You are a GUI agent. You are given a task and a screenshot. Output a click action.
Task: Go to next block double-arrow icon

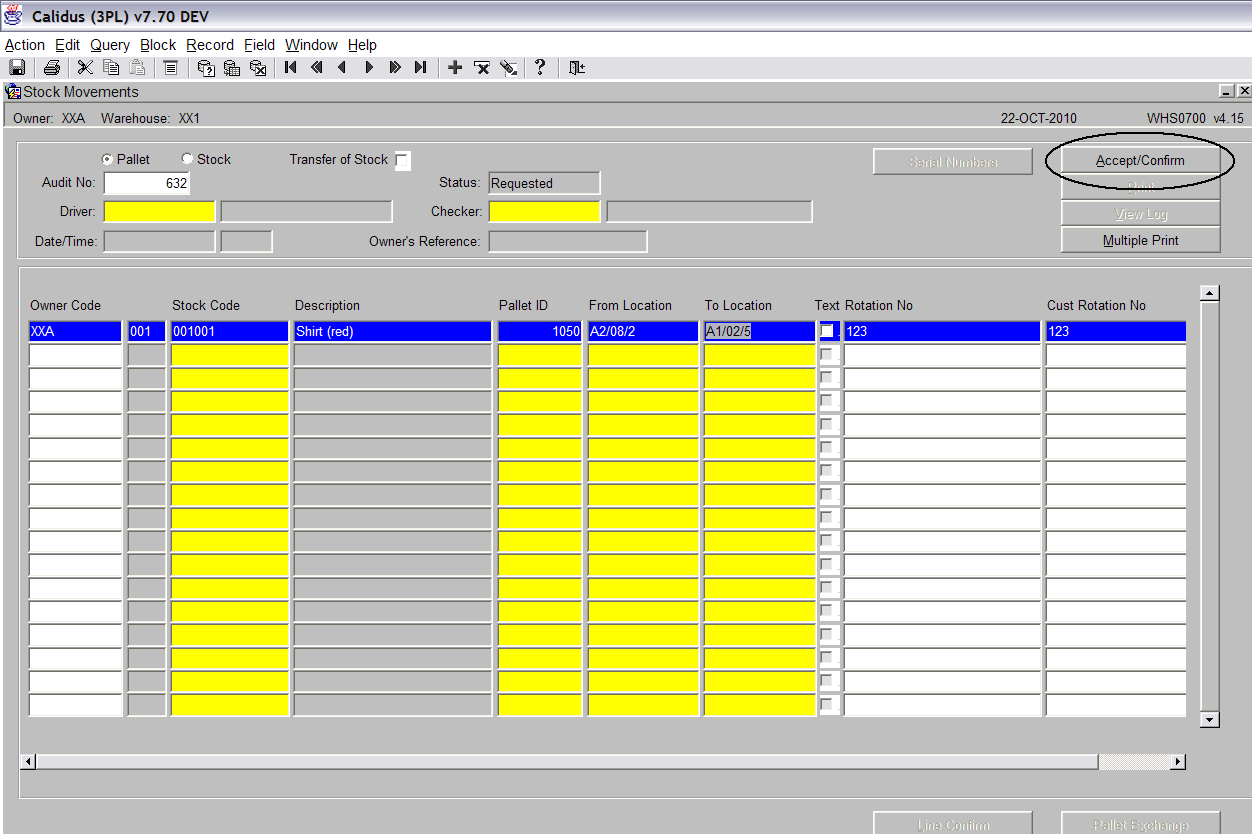[x=395, y=67]
